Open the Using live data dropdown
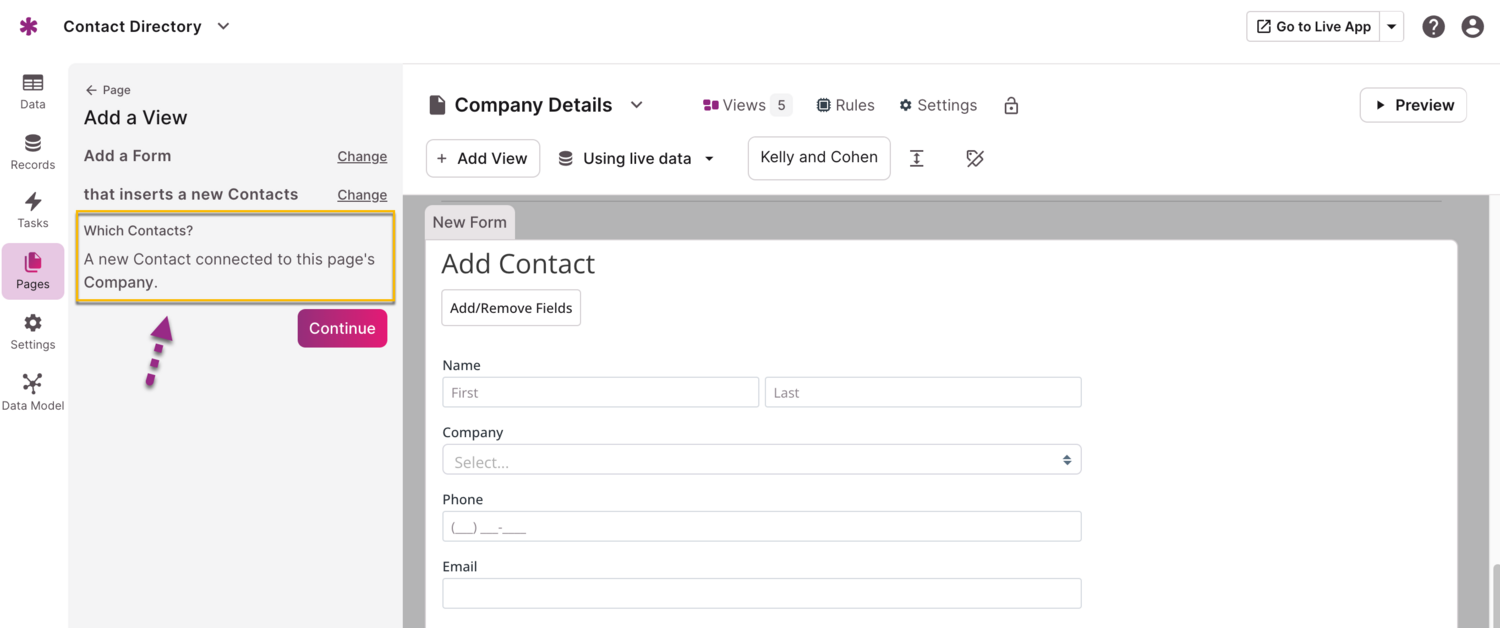Screen dimensions: 1500x628 click(637, 158)
